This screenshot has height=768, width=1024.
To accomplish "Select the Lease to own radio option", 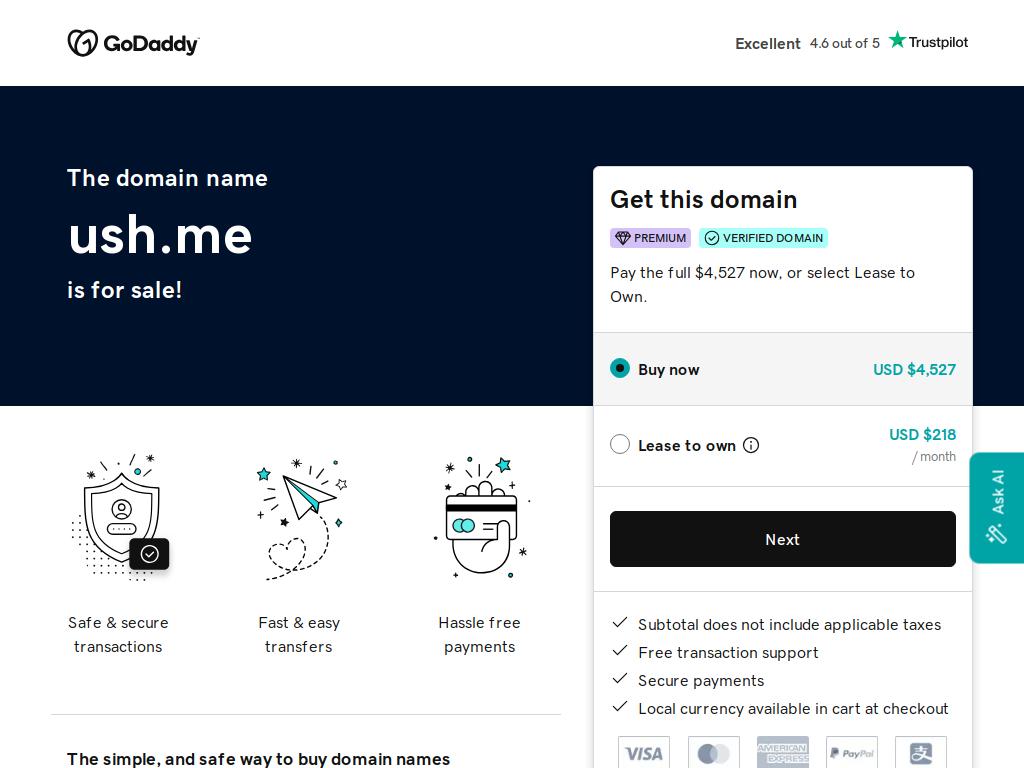I will coord(620,445).
